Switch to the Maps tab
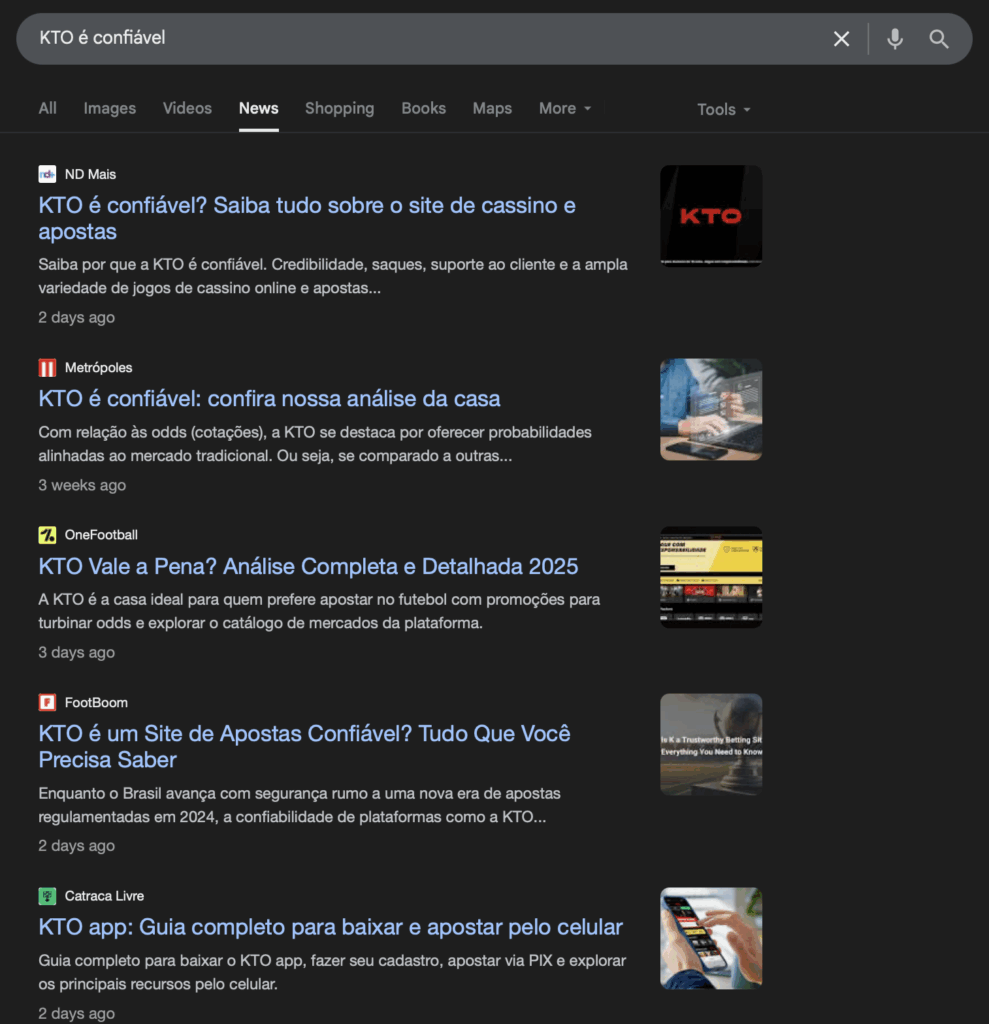The height and width of the screenshot is (1024, 989). pos(493,108)
